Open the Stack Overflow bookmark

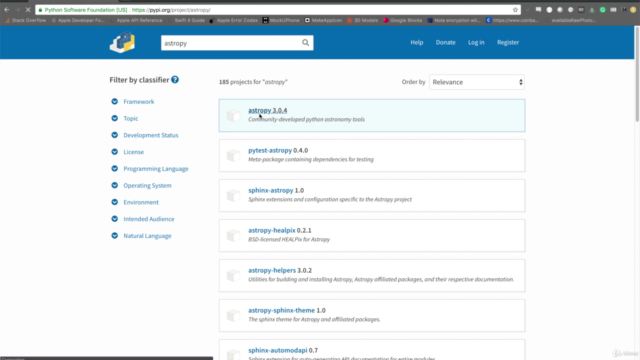[x=25, y=20]
